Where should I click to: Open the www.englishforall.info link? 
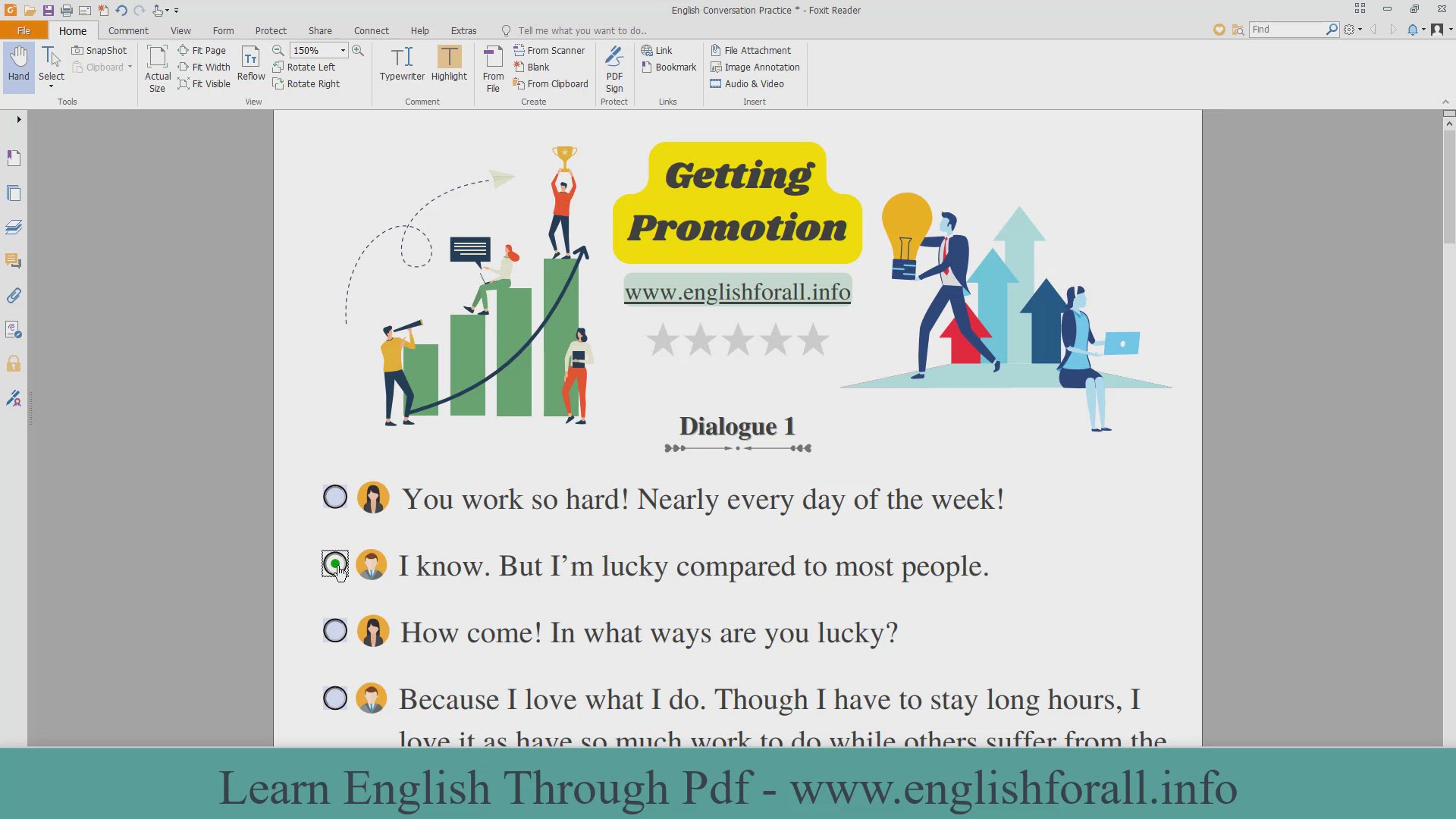737,292
